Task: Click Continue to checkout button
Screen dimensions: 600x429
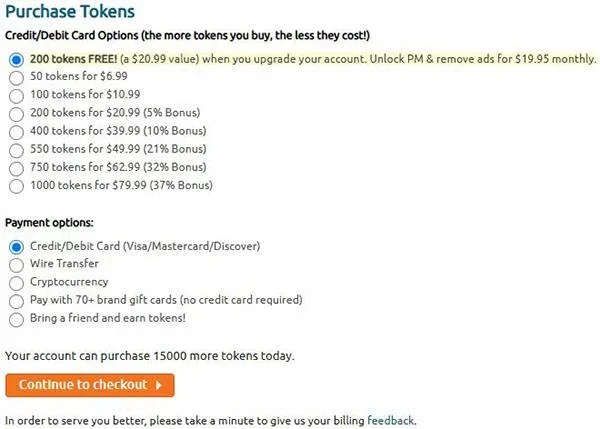Action: click(x=90, y=385)
